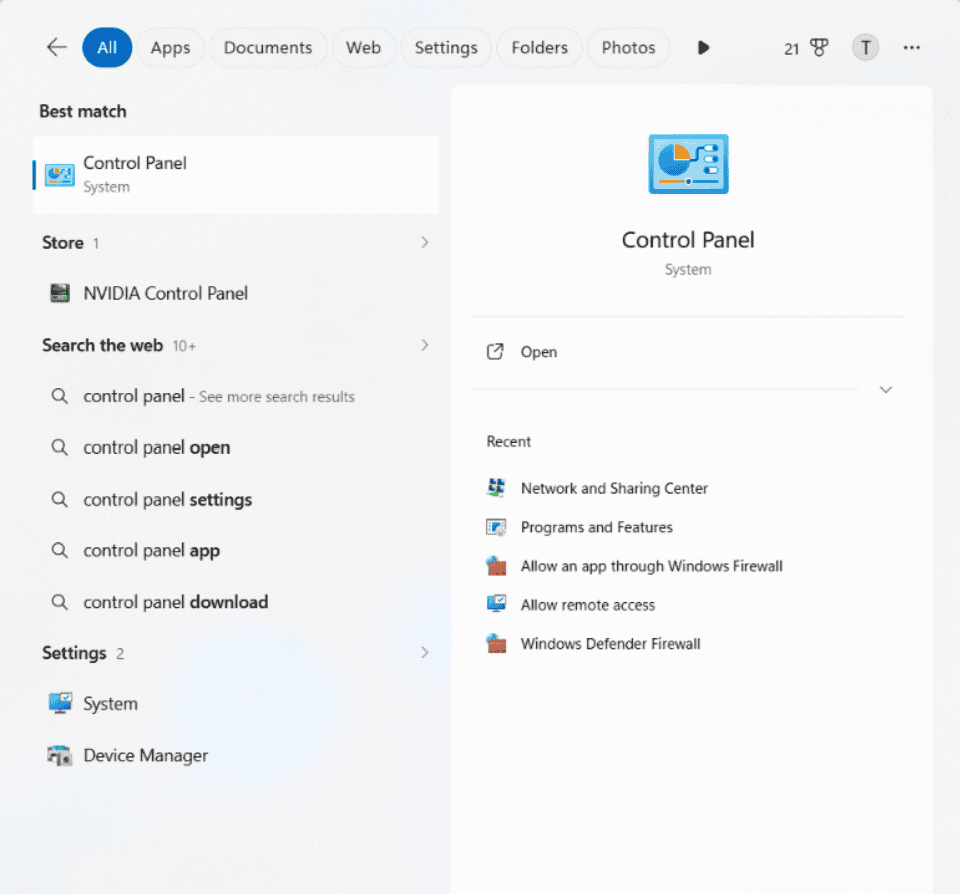Select the Folders filter tab
Screen dimensions: 960x894
[539, 47]
